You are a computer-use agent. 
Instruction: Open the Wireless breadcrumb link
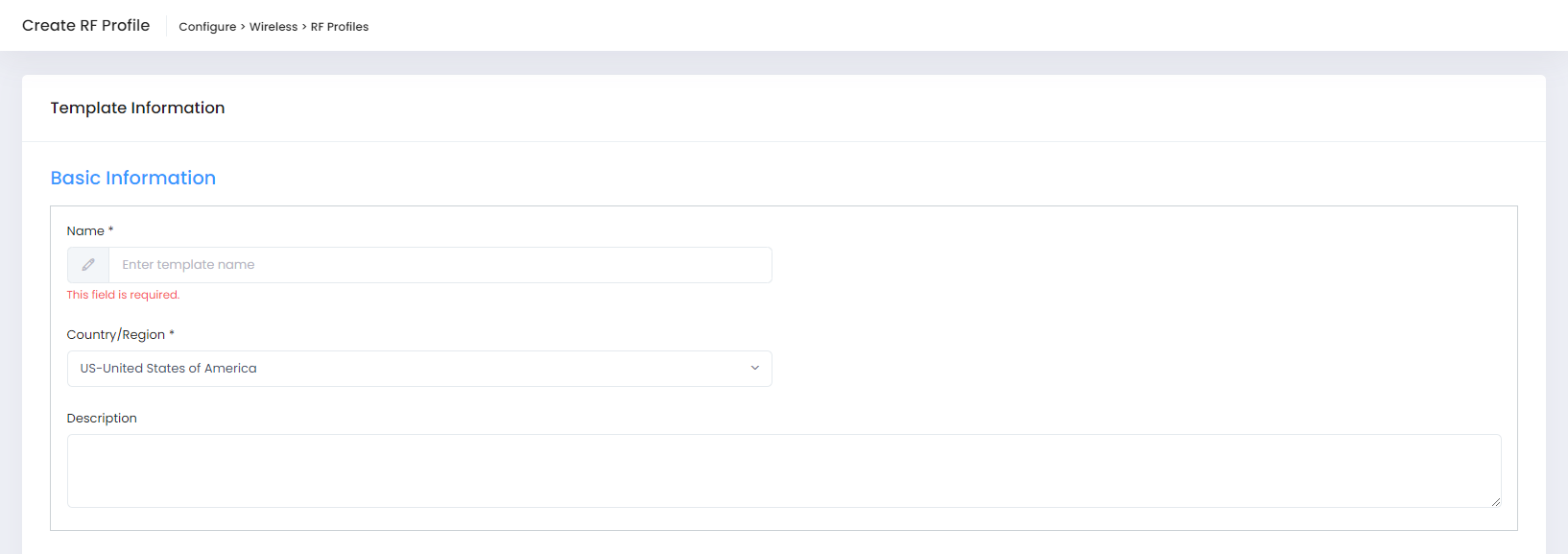pos(273,27)
